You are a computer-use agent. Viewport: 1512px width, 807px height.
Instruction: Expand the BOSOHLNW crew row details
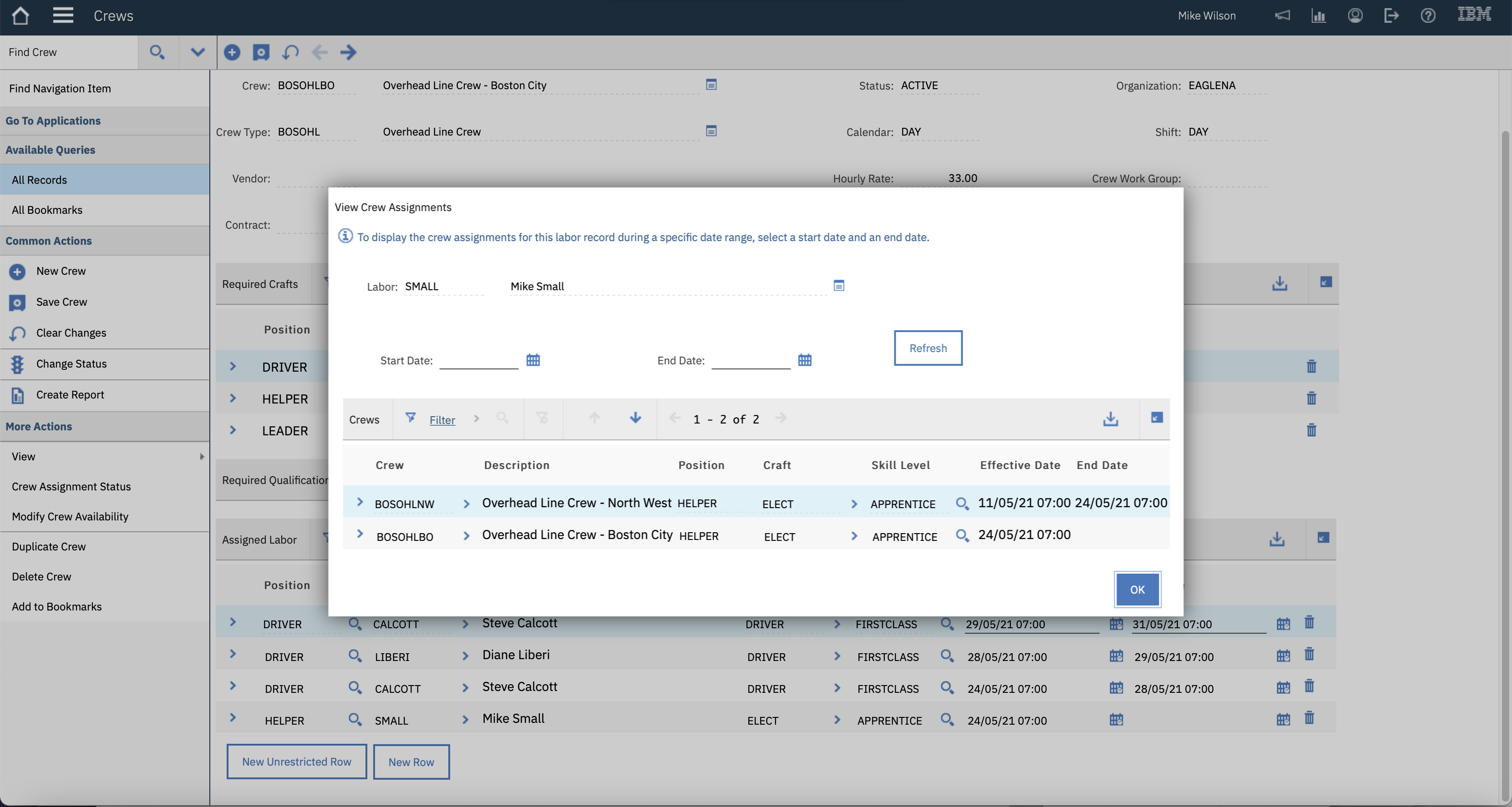pyautogui.click(x=360, y=502)
